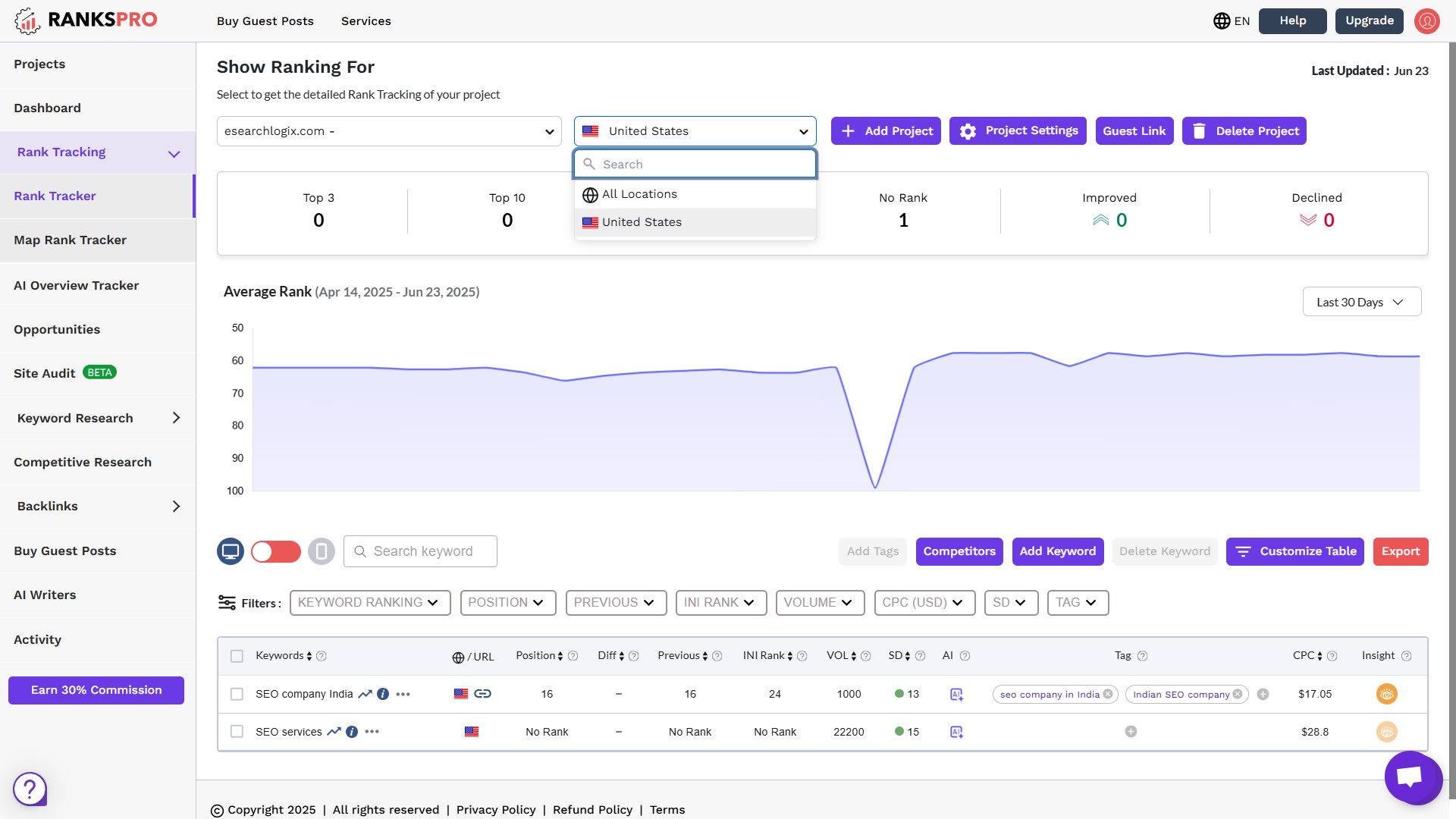Toggle the desktop/mobile switch
1456x819 pixels.
276,551
